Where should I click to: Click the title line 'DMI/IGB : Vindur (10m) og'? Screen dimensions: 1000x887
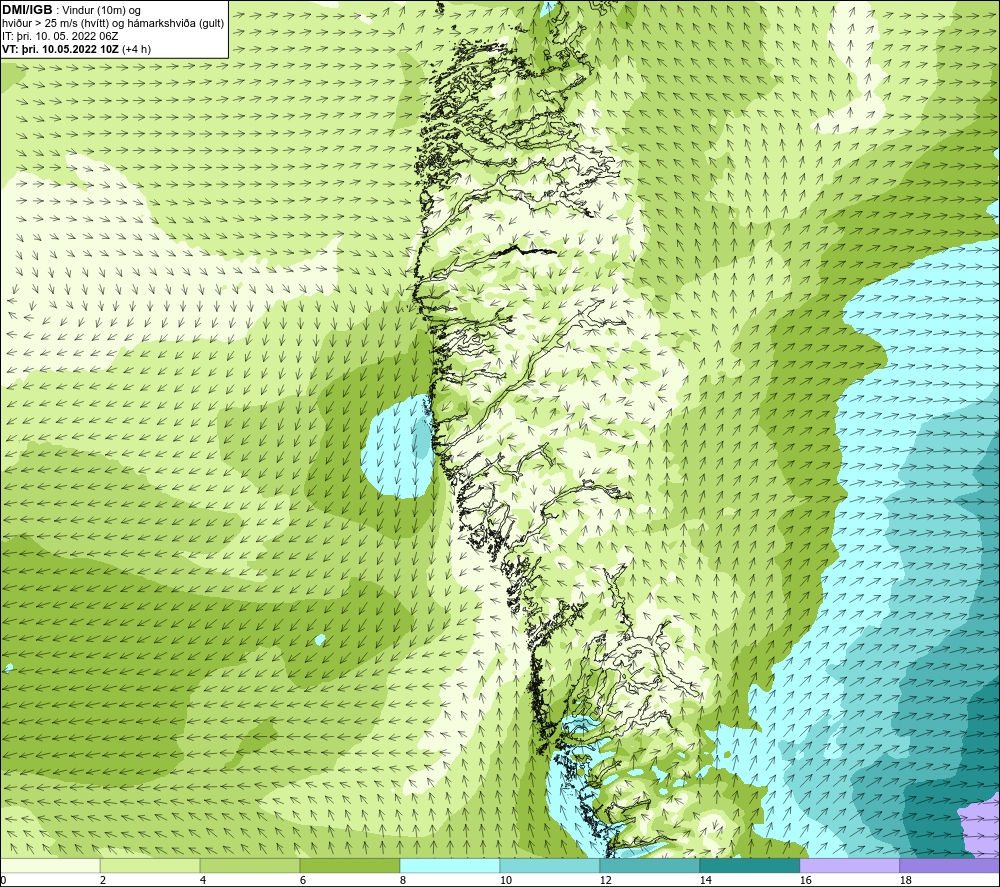pos(71,10)
